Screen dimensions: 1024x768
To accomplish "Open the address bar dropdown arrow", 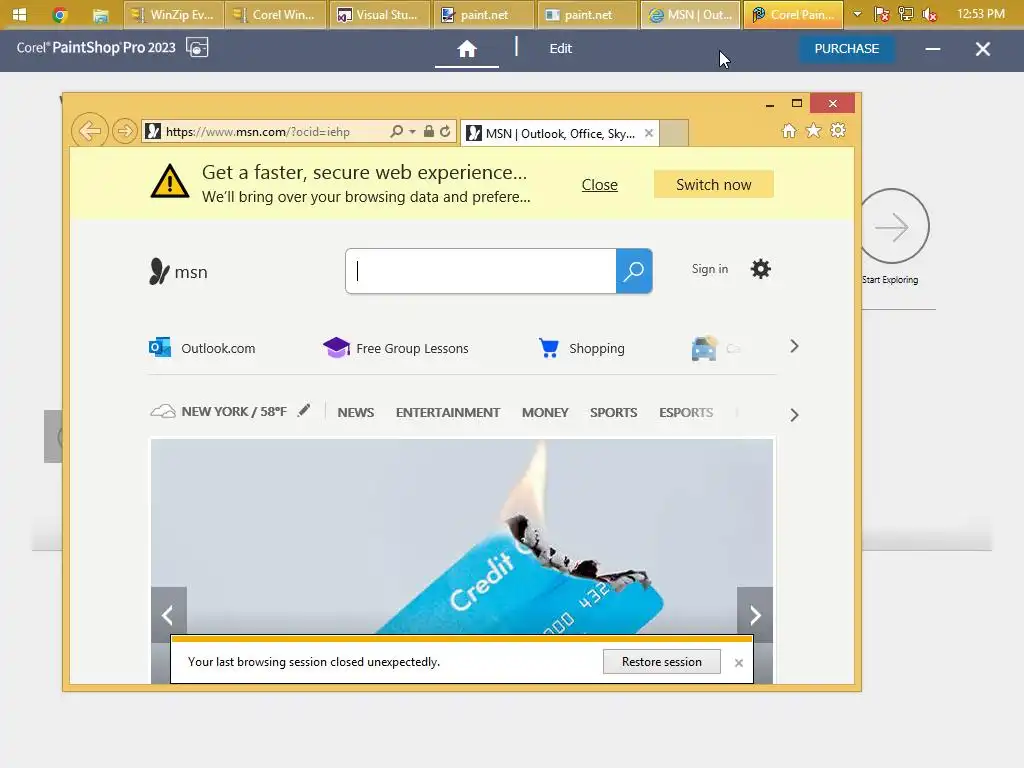I will tap(412, 132).
